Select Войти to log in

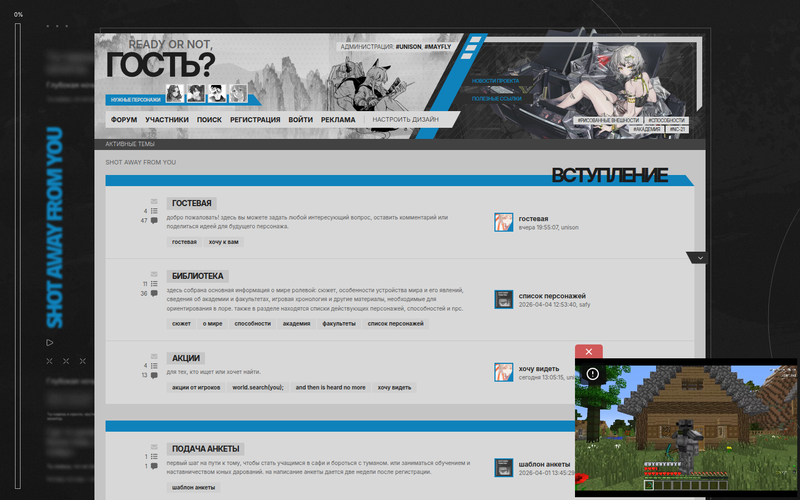pos(300,119)
